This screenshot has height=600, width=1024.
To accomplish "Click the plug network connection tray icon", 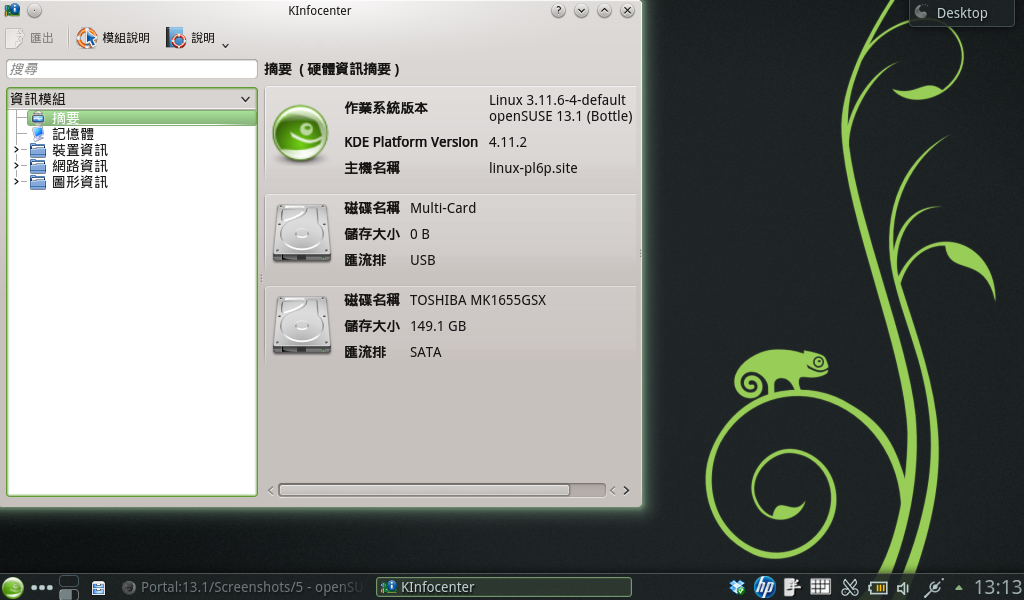I will pos(934,587).
